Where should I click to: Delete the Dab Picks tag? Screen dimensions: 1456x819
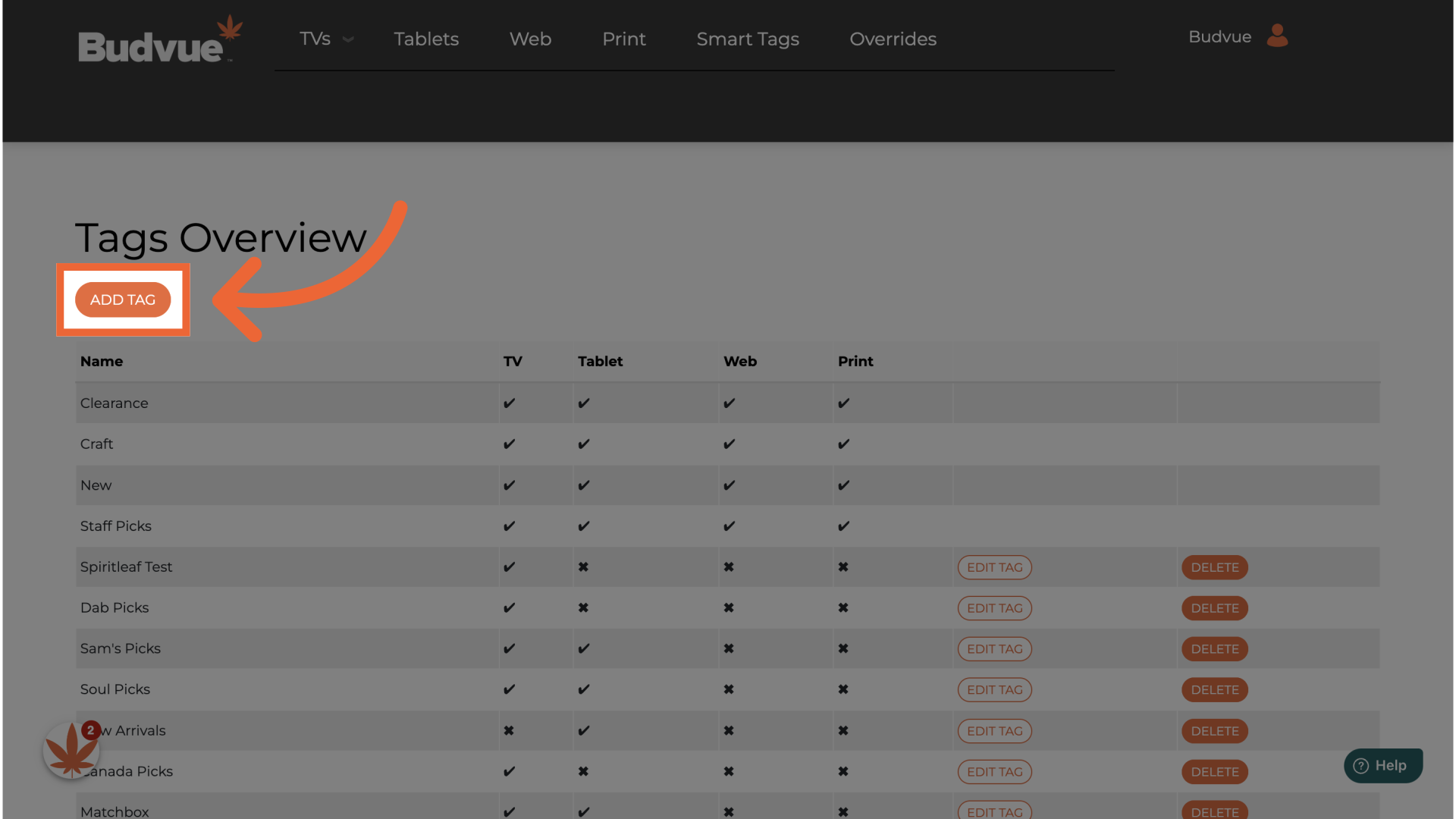1214,608
